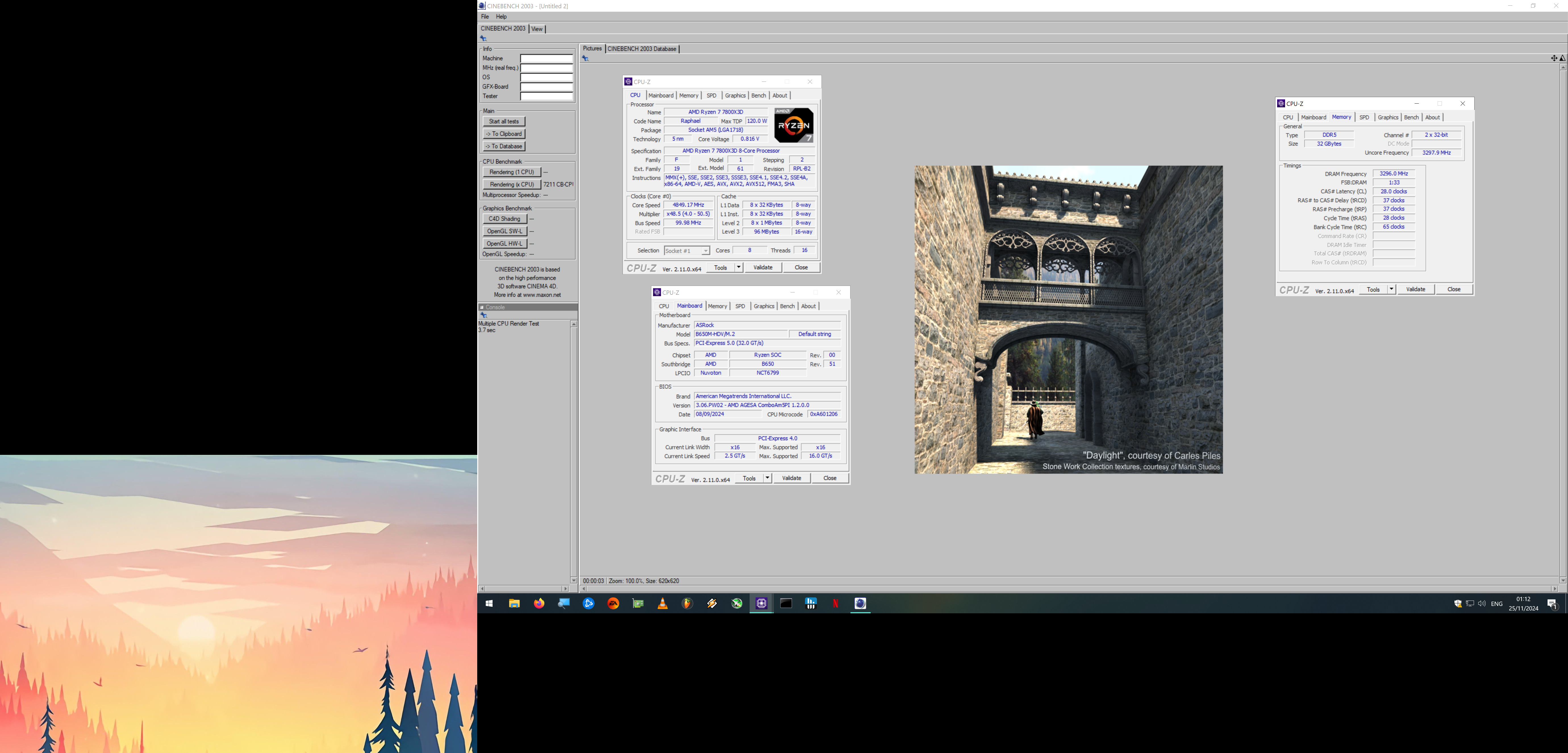Run Rendering (1 CPU) benchmark
This screenshot has width=1568, height=753.
click(x=512, y=172)
